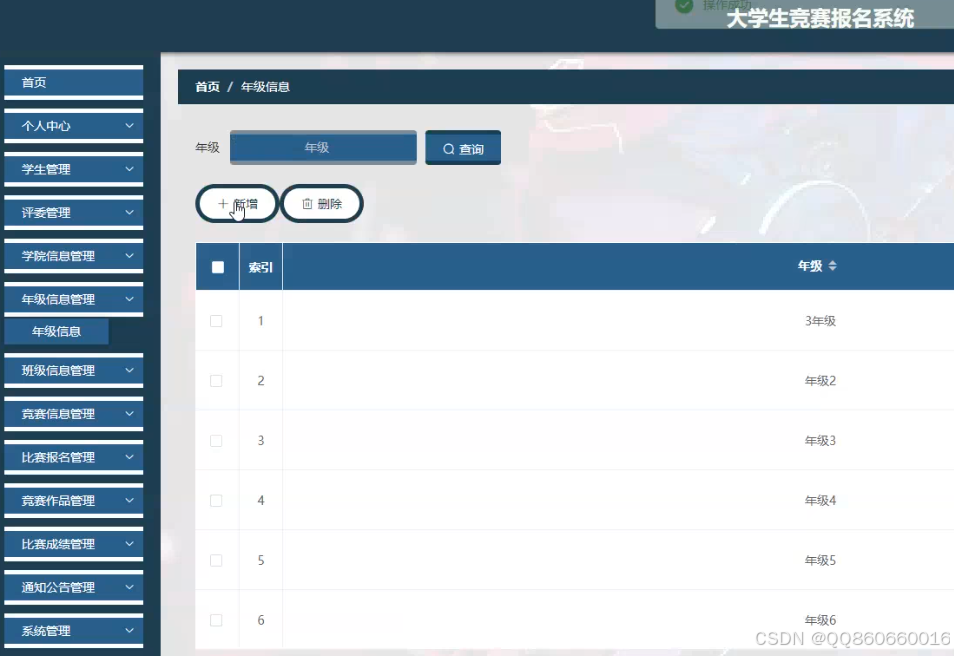Select 首页 in the sidebar navigation
This screenshot has height=656, width=954.
[x=73, y=82]
